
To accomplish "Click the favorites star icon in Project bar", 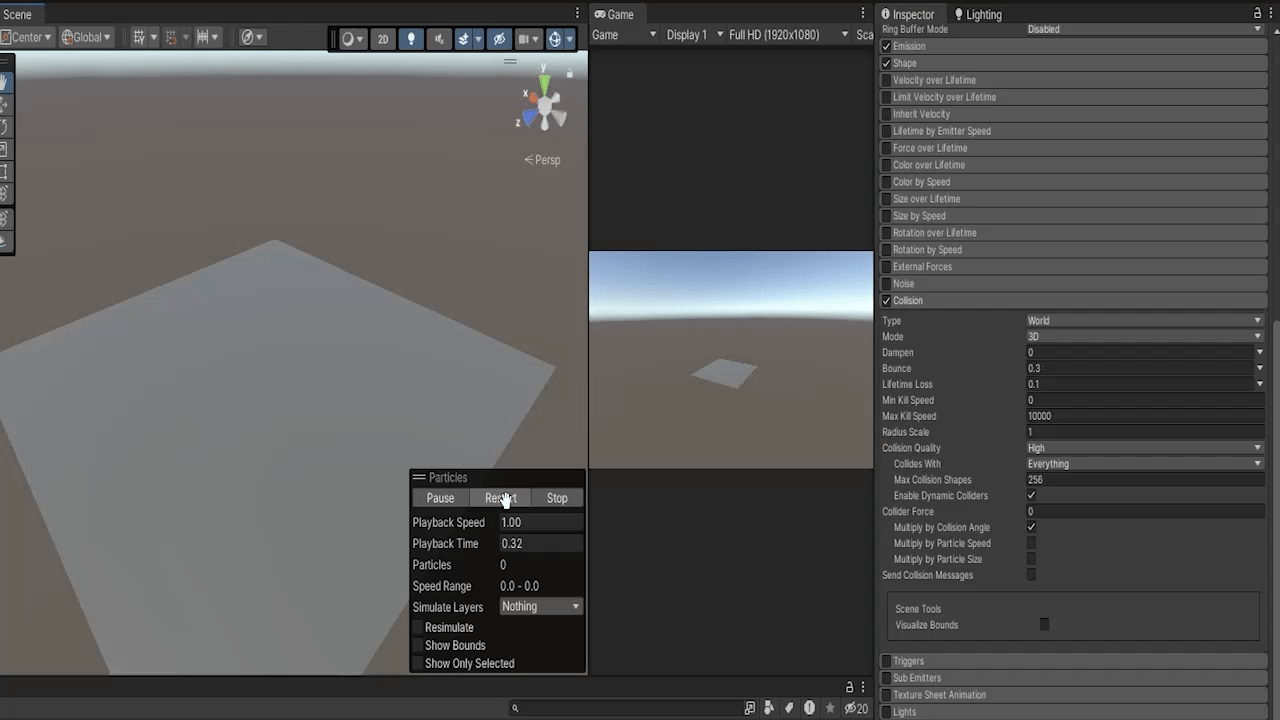I will pyautogui.click(x=829, y=708).
